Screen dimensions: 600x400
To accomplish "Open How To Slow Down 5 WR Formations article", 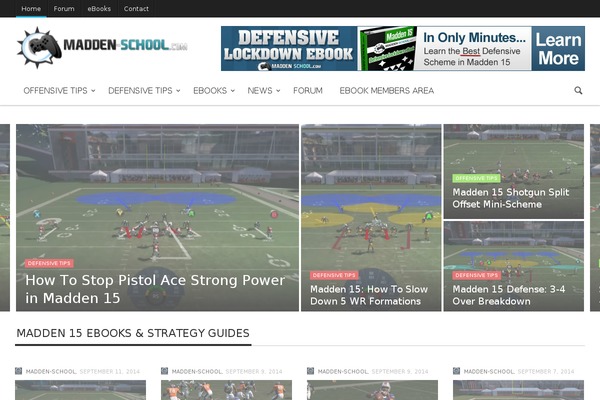I will click(369, 295).
